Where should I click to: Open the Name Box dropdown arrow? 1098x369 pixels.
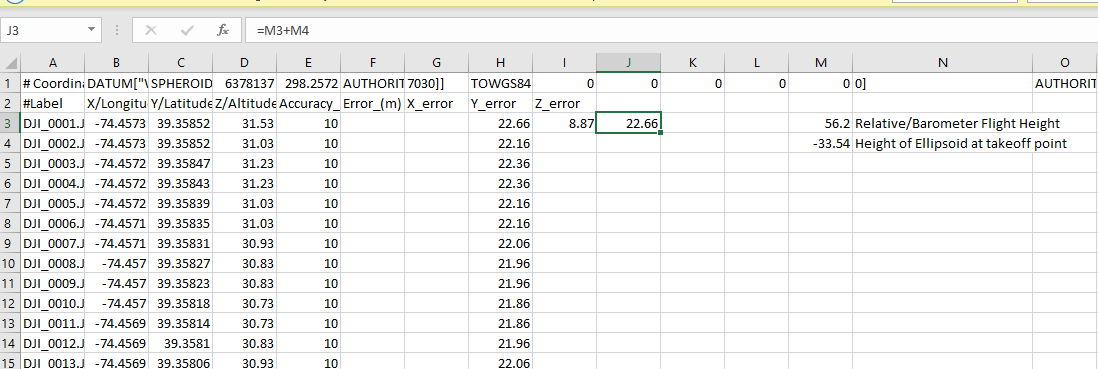tap(91, 31)
